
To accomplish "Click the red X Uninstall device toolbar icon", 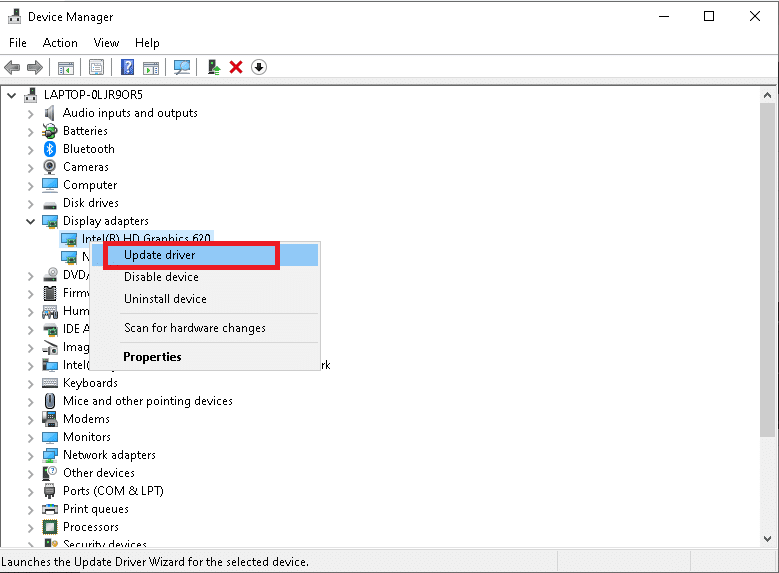I will pyautogui.click(x=236, y=67).
